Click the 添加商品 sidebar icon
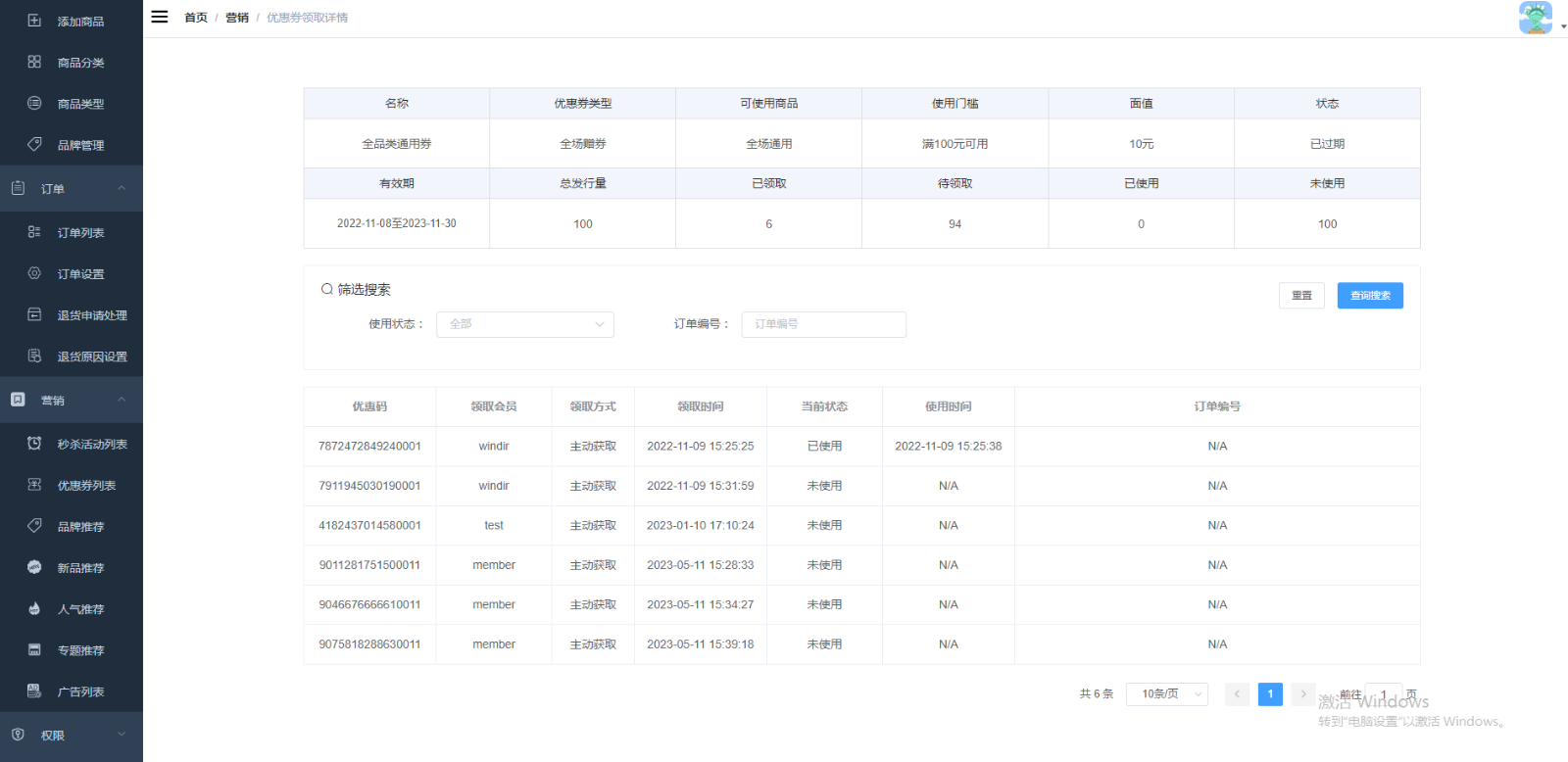1568x762 pixels. [34, 21]
